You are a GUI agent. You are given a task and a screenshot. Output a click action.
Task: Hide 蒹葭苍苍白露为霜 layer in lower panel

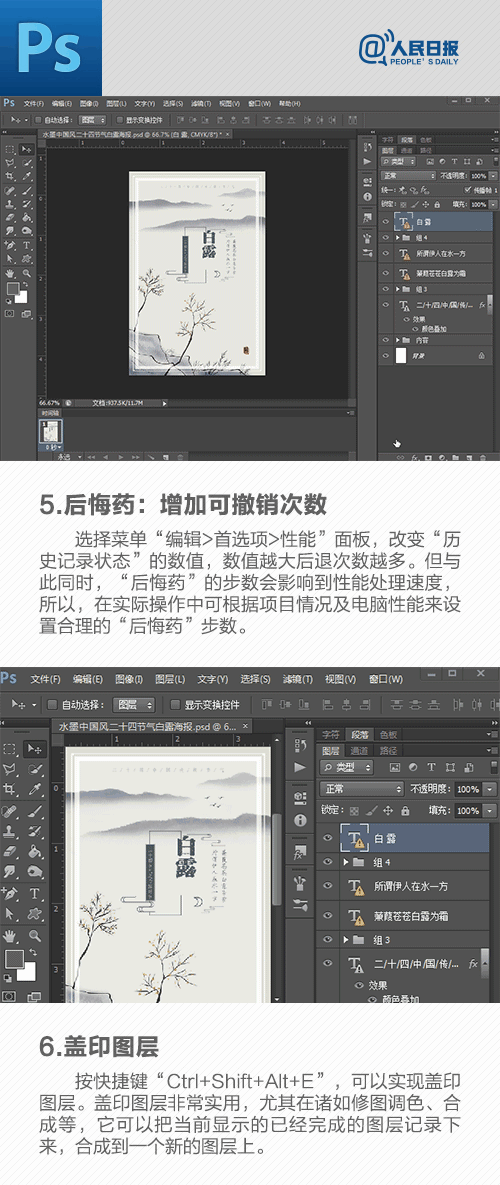click(x=327, y=916)
